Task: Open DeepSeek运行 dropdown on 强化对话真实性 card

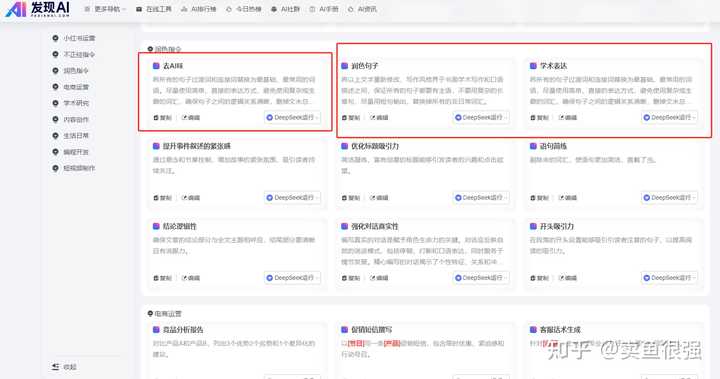Action: [481, 278]
